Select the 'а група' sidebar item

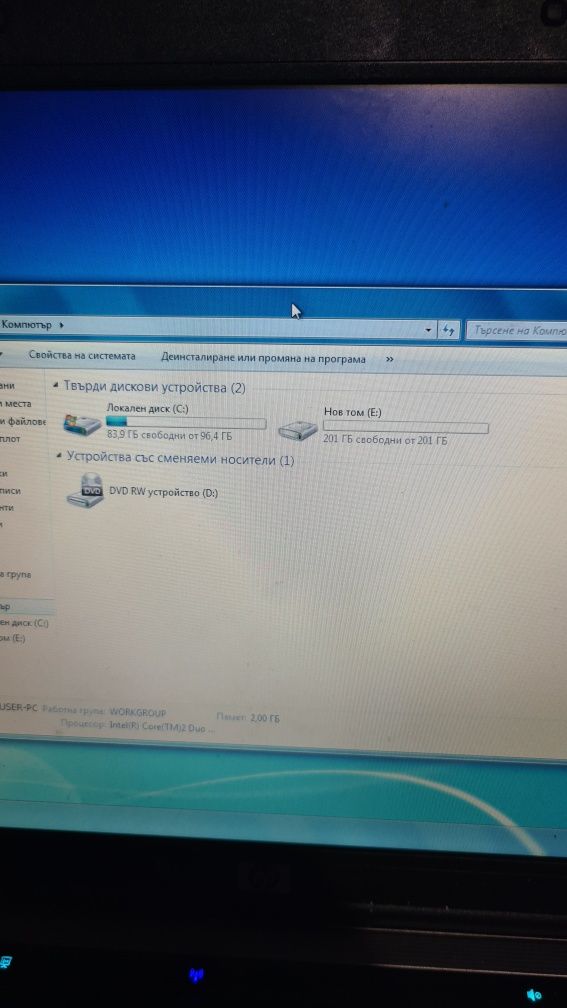click(16, 574)
